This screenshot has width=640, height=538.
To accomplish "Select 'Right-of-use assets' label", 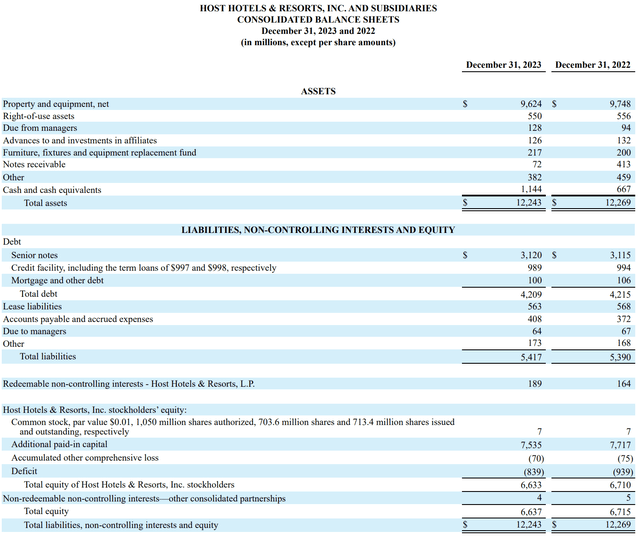I will [38, 116].
